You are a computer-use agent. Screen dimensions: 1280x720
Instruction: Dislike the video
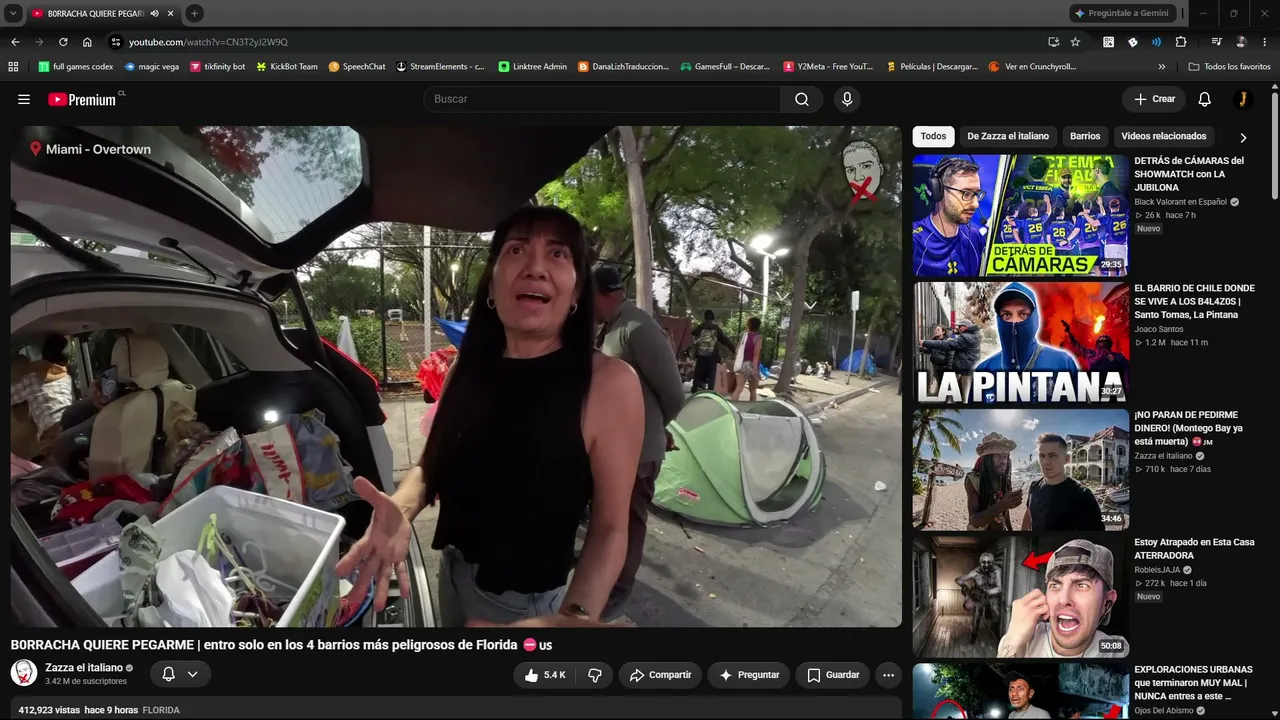click(595, 675)
